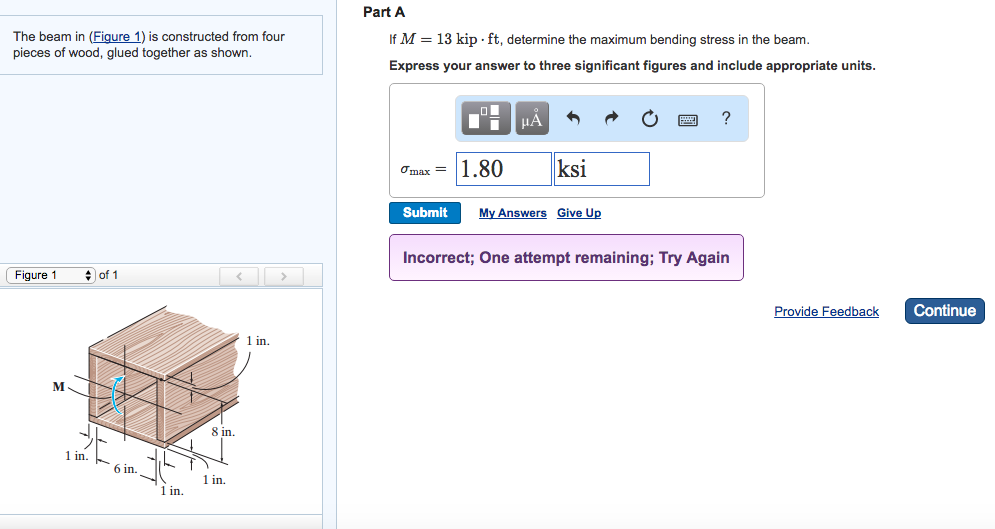The width and height of the screenshot is (995, 529).
Task: Show the keyboard shortcuts panel
Action: tap(688, 119)
